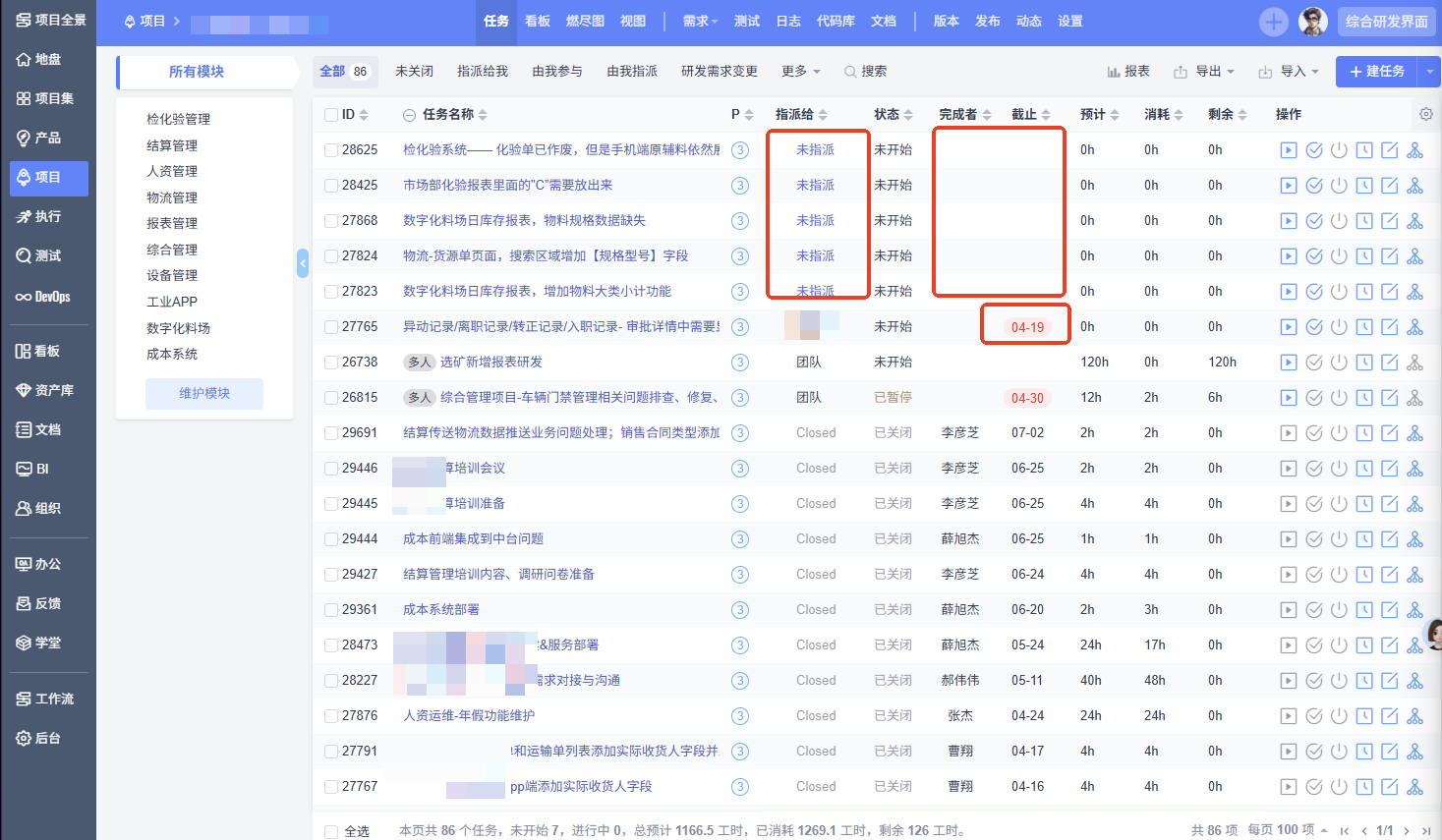Log hours for task 27824
Screen dimensions: 1442x840
pos(1364,256)
